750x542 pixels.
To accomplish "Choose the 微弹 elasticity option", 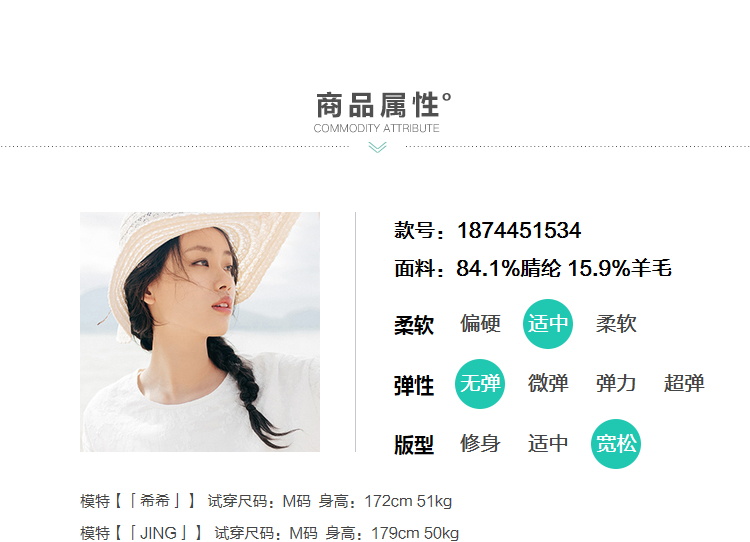I will (548, 384).
